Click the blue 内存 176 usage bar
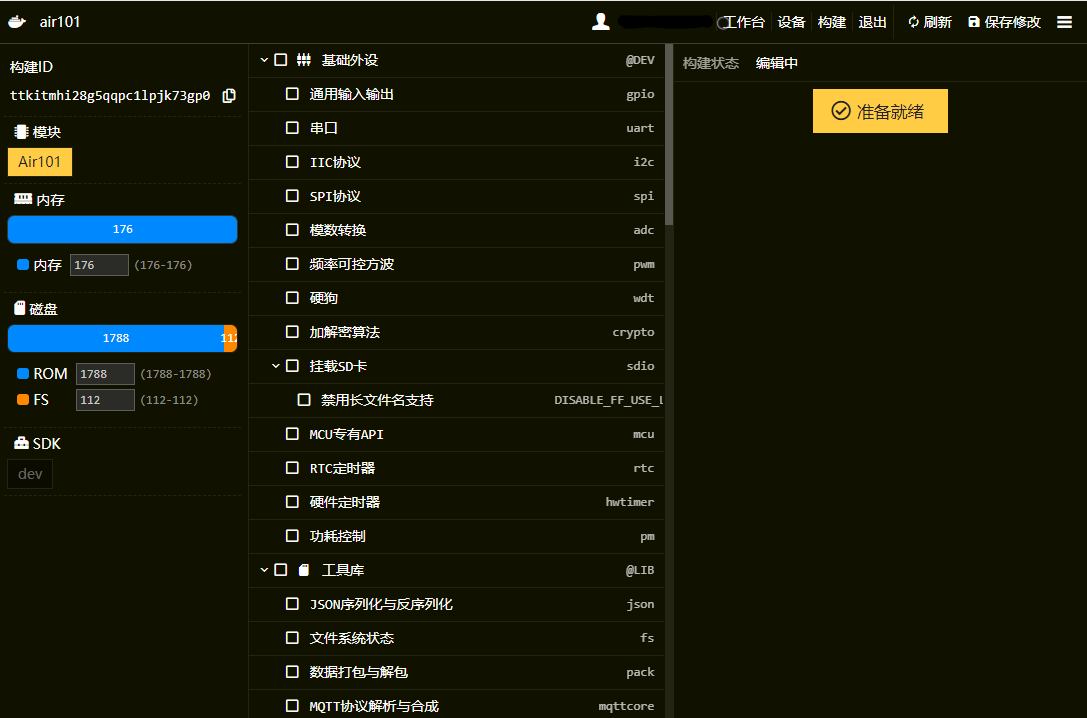Viewport: 1087px width, 718px height. coord(122,229)
